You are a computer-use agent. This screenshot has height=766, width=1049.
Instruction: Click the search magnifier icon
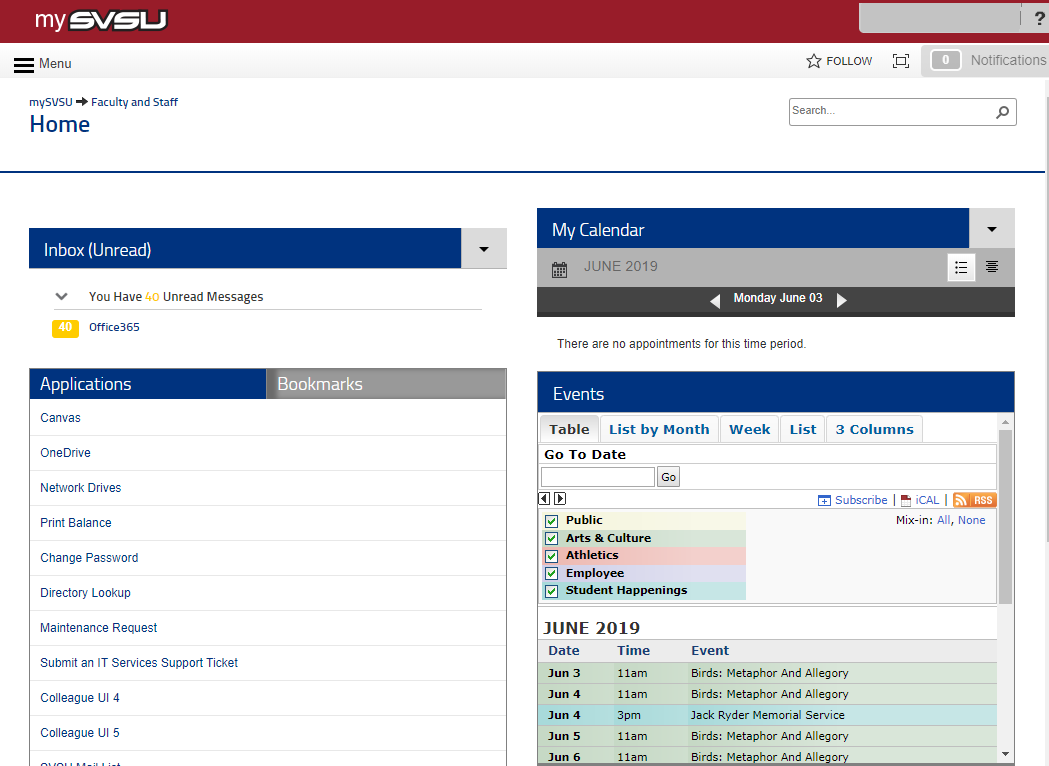coord(1002,112)
